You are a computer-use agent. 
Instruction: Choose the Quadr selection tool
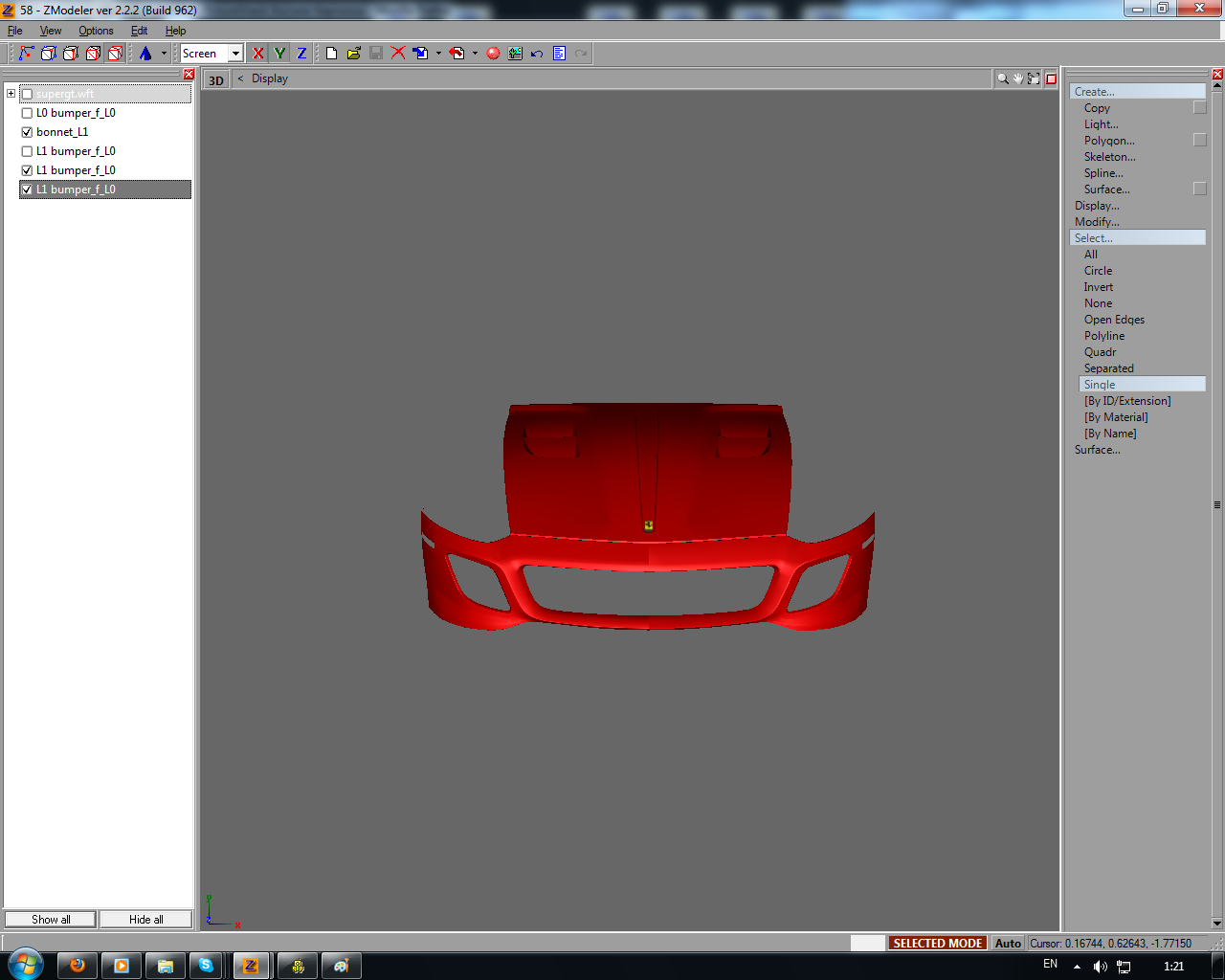pyautogui.click(x=1100, y=352)
